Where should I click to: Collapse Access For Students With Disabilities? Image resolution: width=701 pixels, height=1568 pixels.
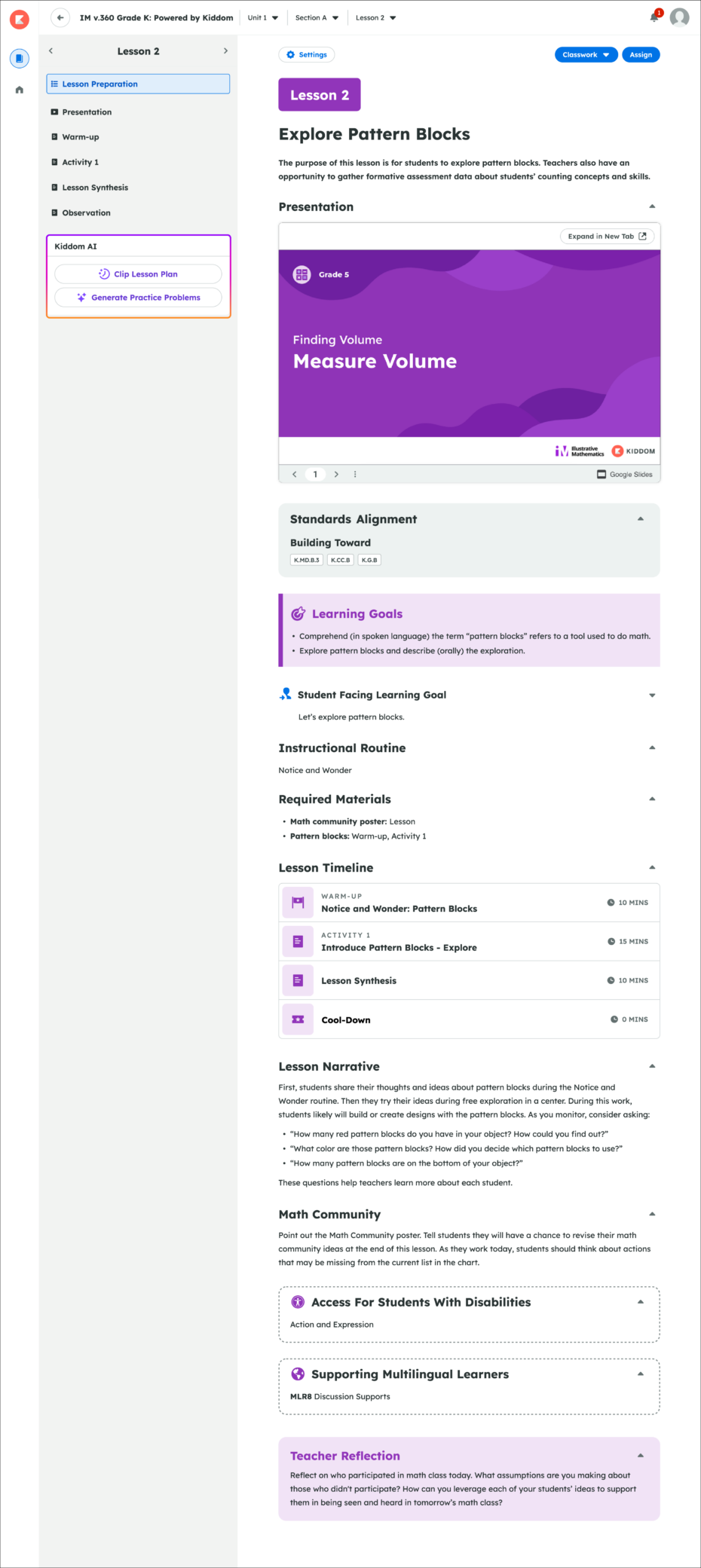641,1301
